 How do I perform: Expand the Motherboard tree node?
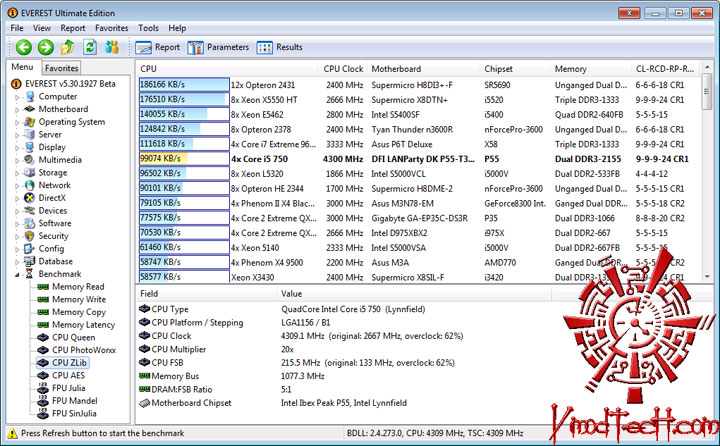click(17, 110)
